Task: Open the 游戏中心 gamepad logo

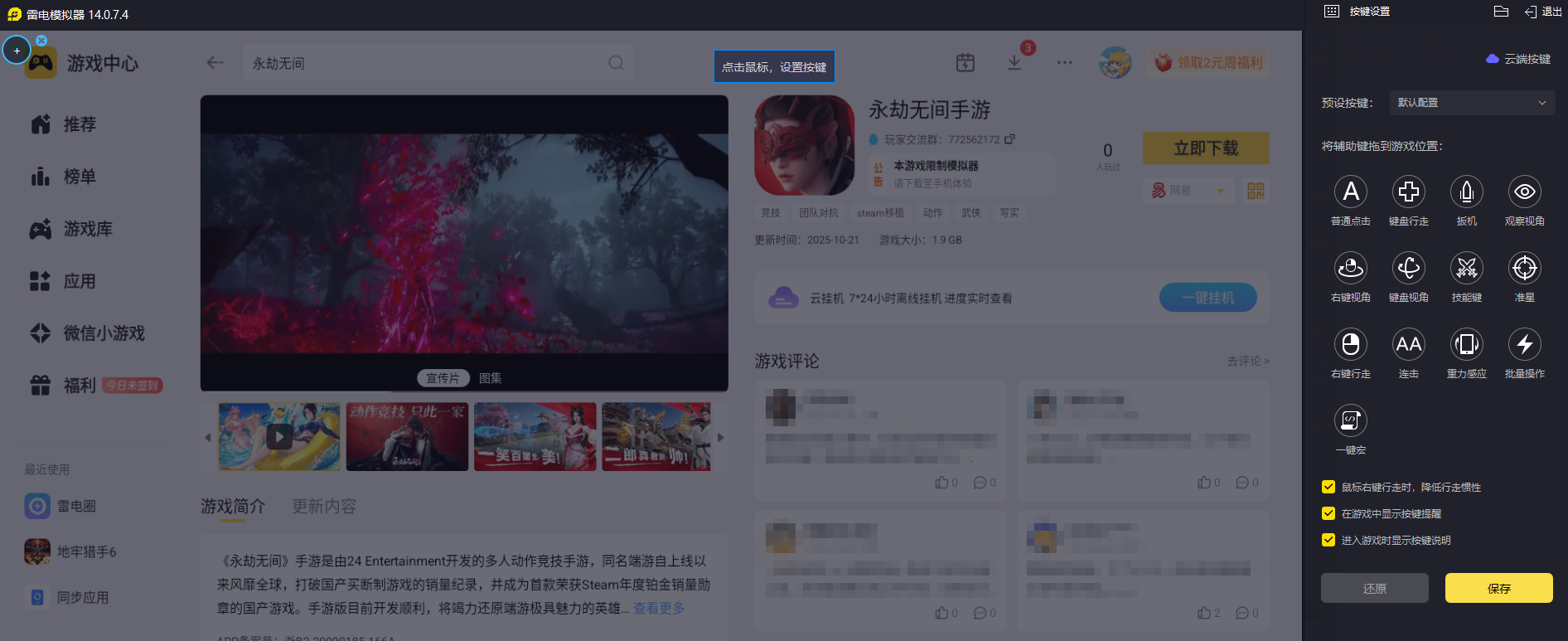Action: pyautogui.click(x=41, y=64)
